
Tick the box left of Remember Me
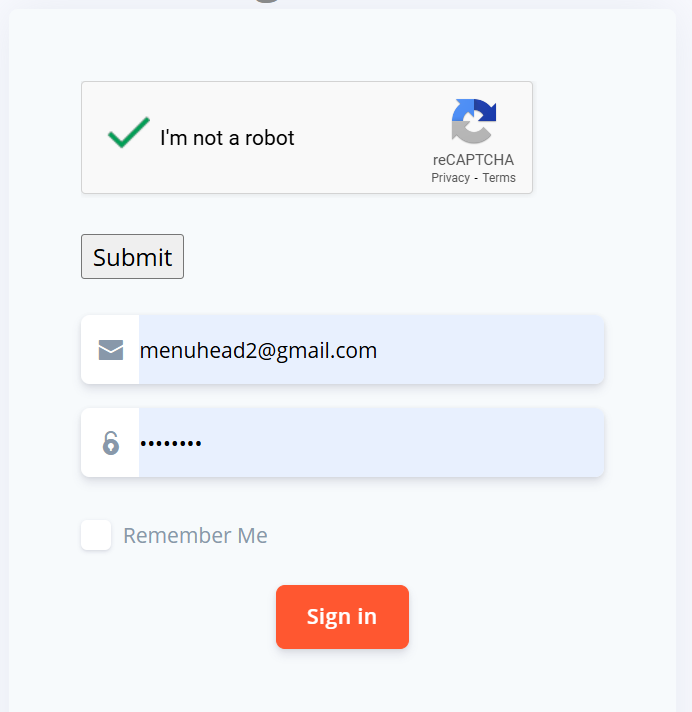(x=96, y=535)
